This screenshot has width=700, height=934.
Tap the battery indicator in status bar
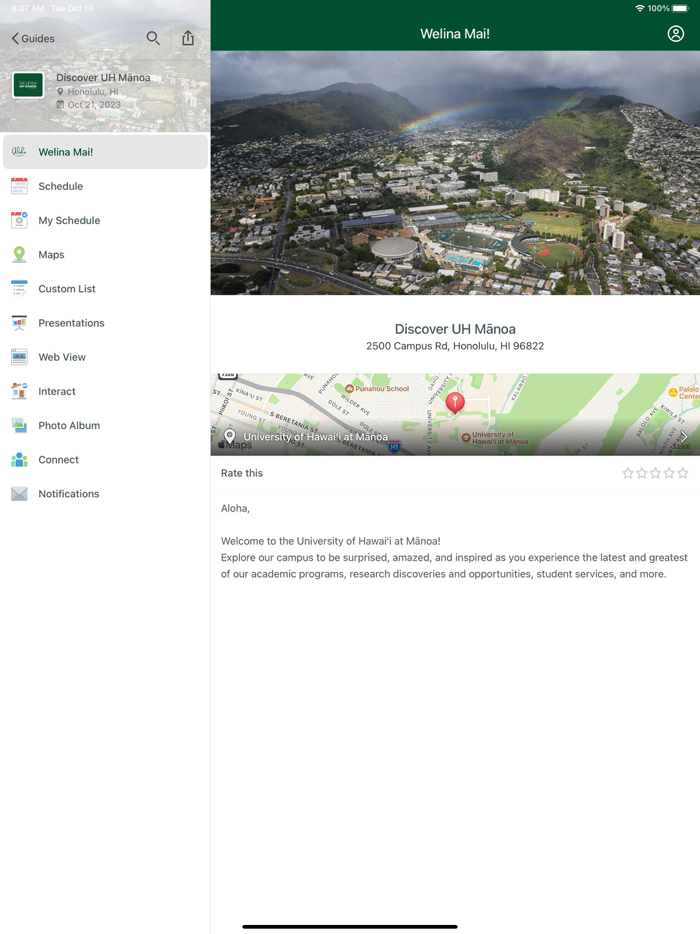680,8
